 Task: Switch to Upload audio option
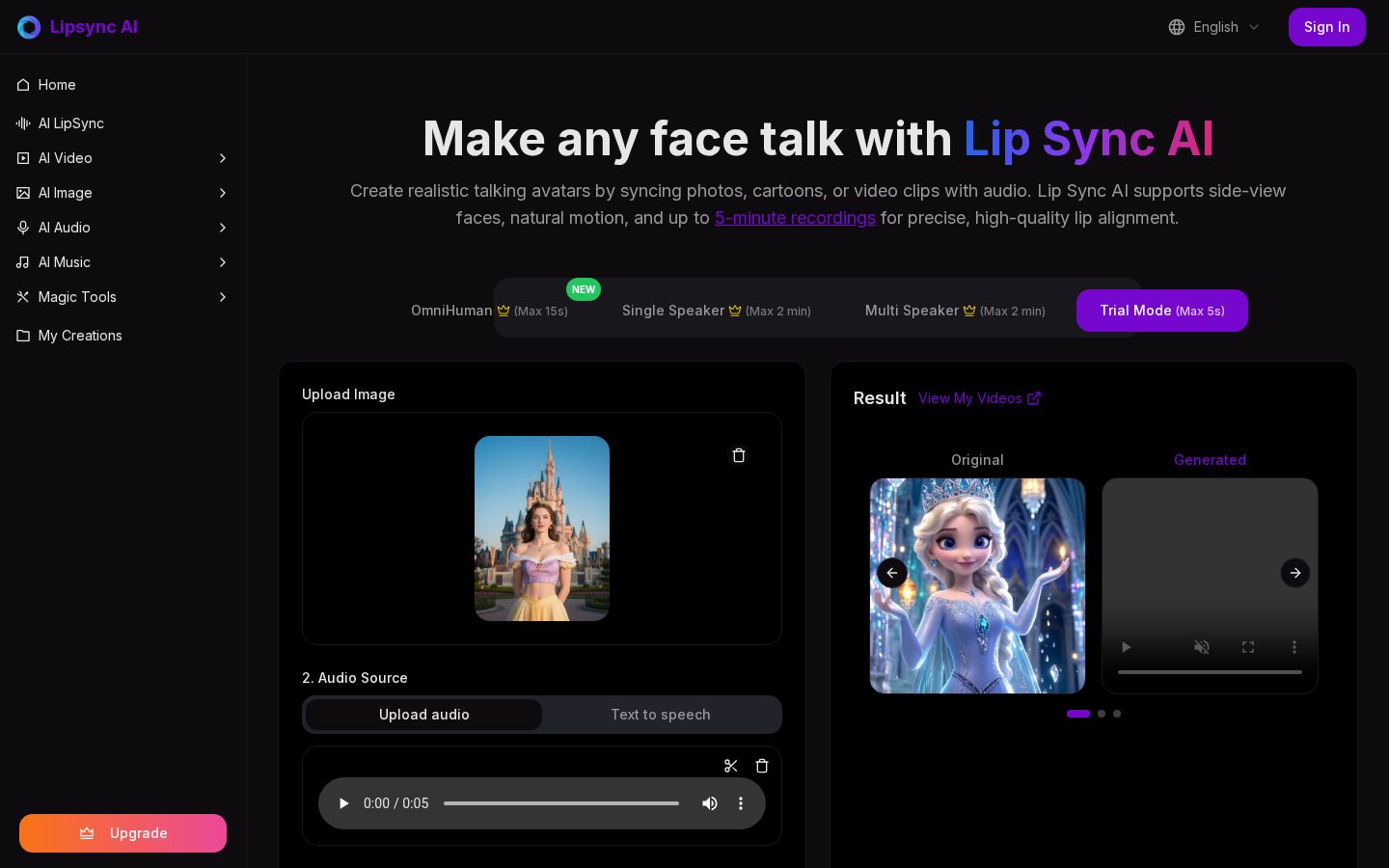[x=424, y=715]
